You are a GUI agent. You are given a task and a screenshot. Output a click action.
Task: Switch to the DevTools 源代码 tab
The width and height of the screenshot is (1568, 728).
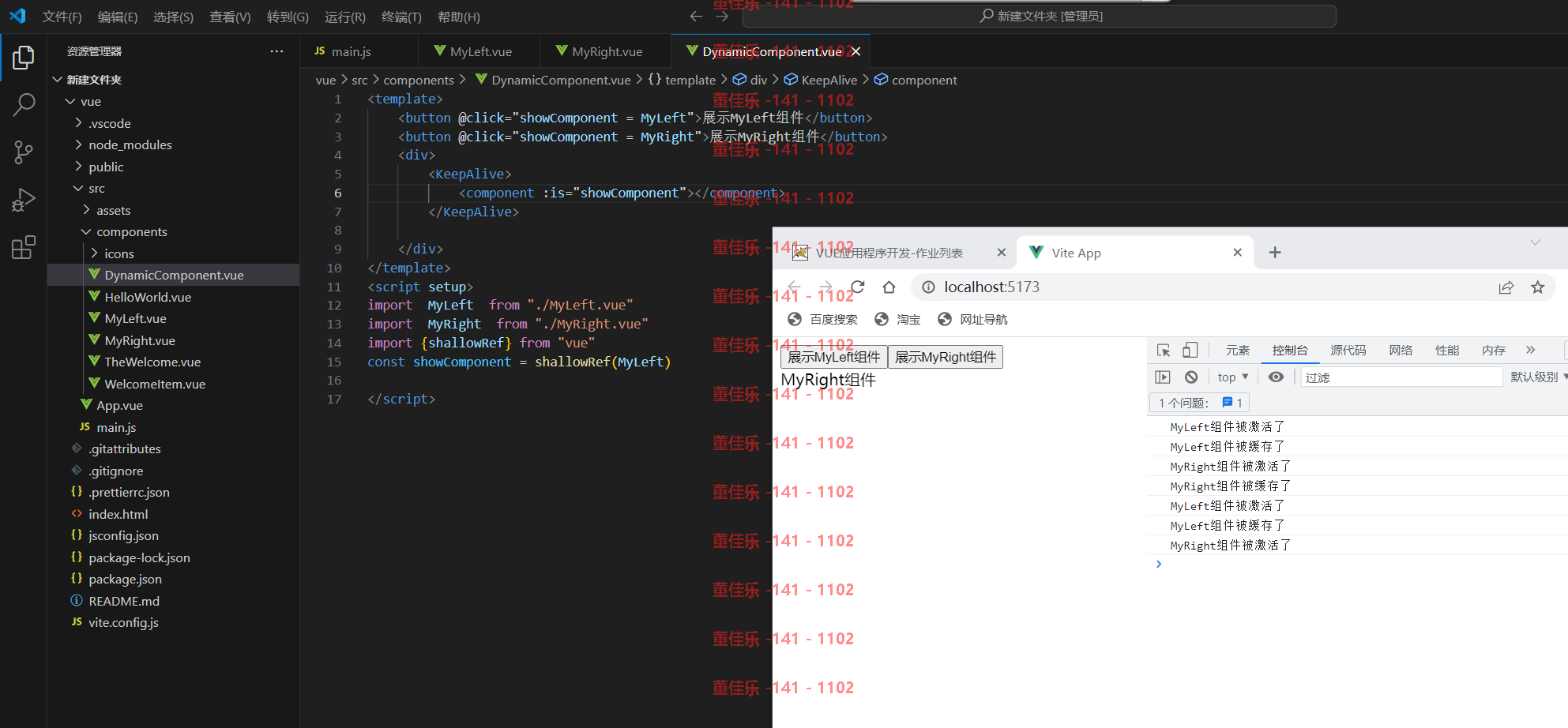click(x=1348, y=350)
